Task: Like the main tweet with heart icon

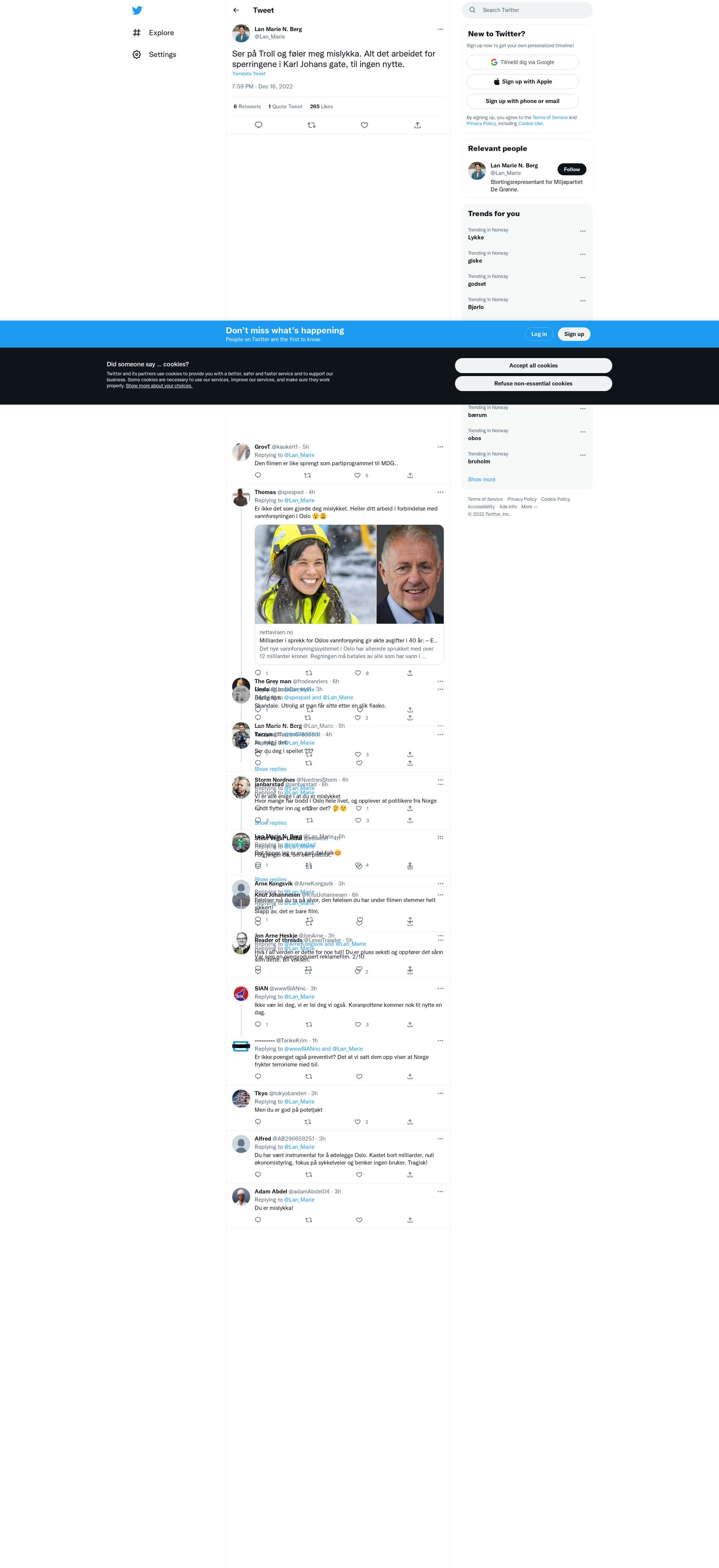Action: (x=364, y=125)
